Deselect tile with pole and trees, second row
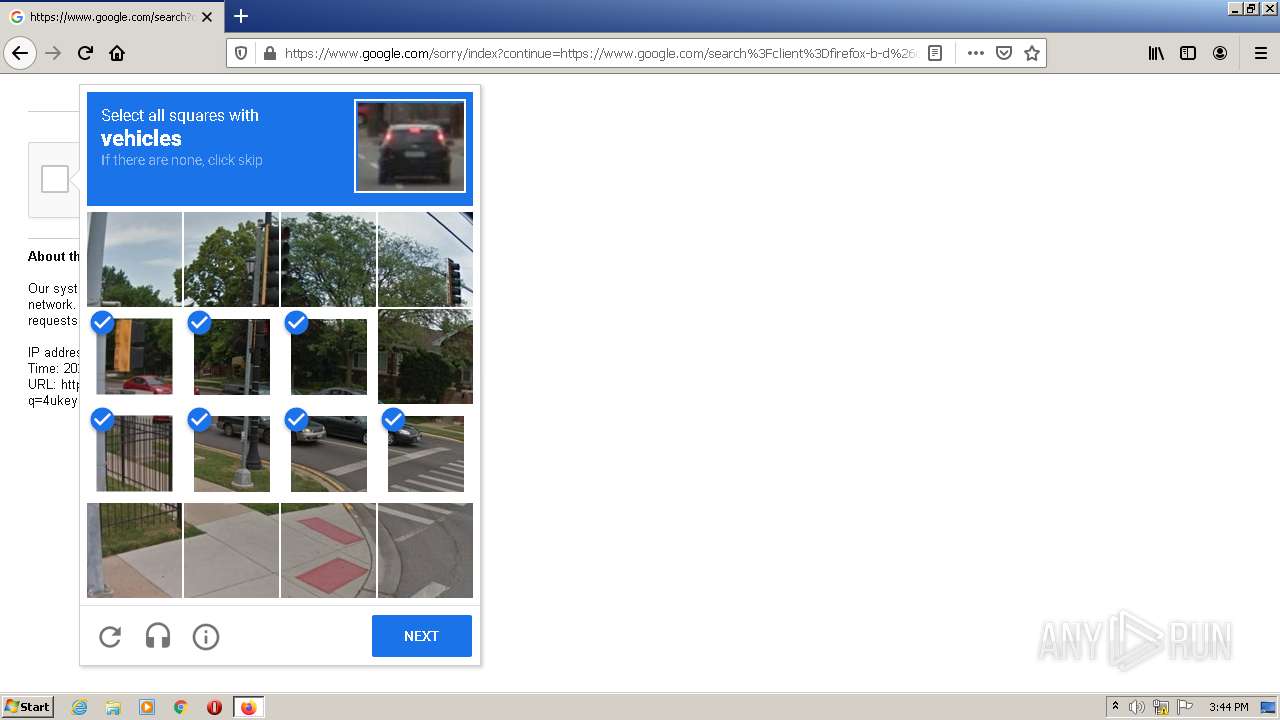Screen dimensions: 1280x720 tap(231, 356)
